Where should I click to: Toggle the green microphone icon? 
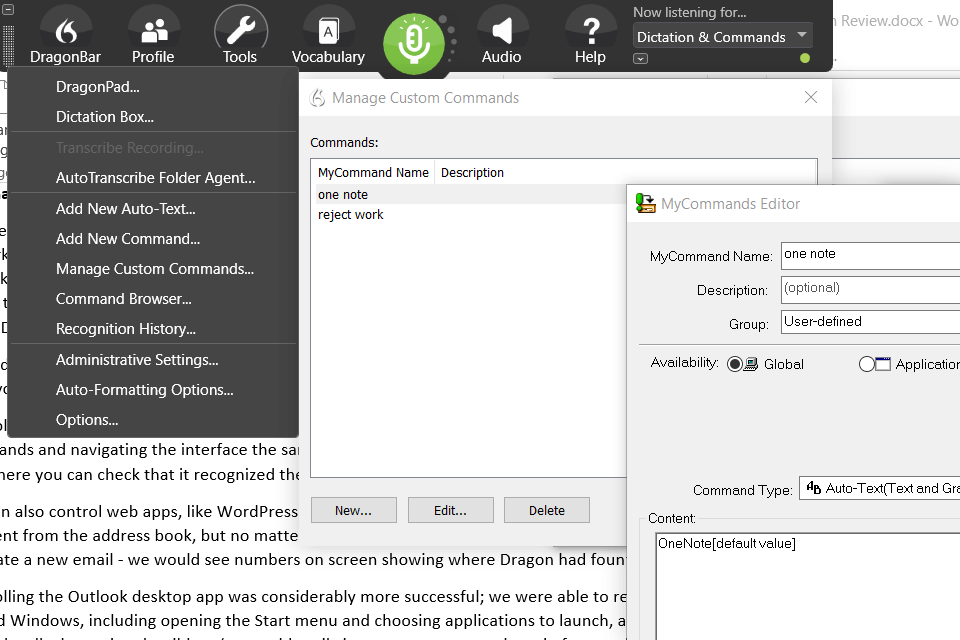[416, 44]
